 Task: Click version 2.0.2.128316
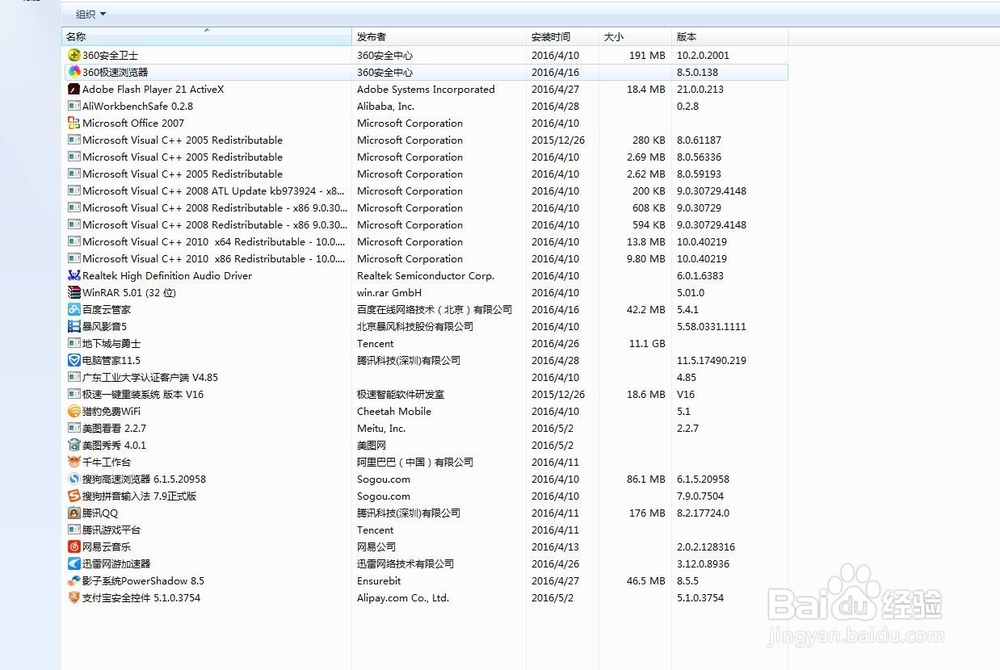[706, 546]
